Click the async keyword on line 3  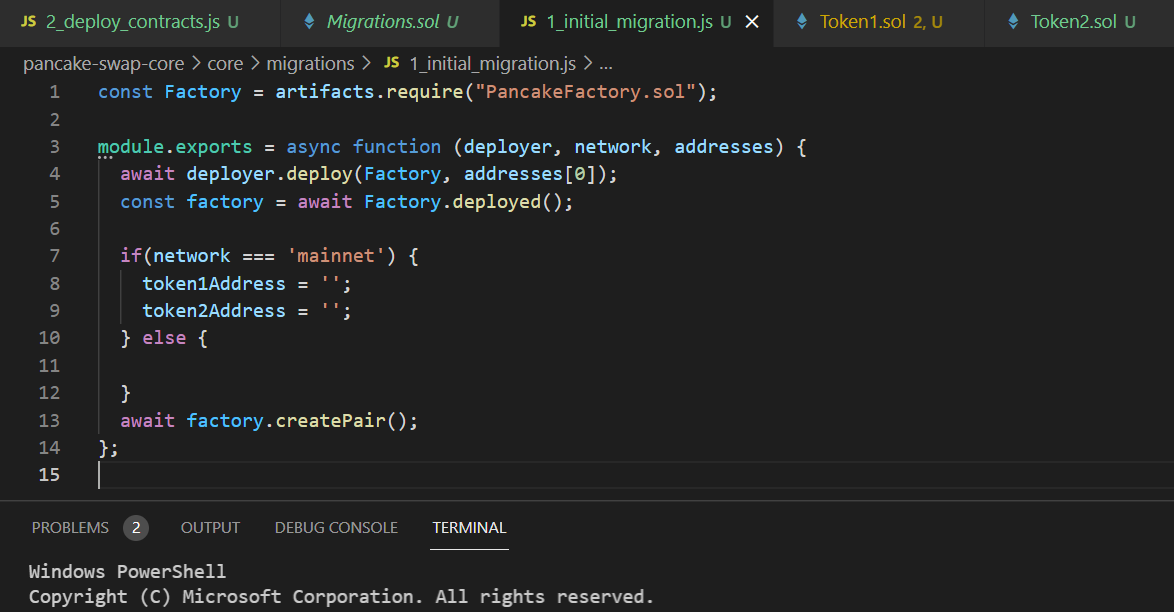(x=314, y=147)
